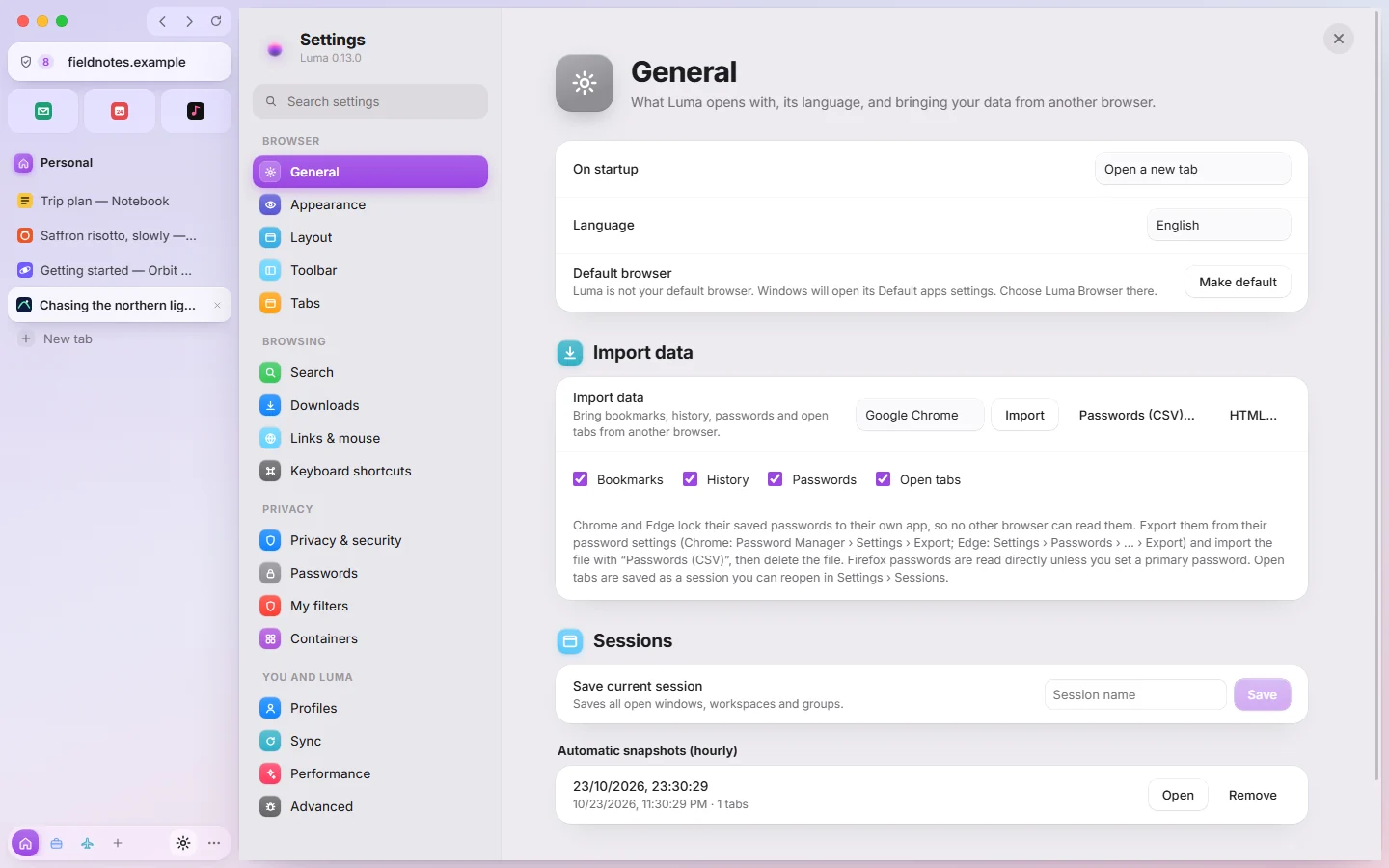Click the settings gear icon in the bottom bar

pyautogui.click(x=183, y=843)
